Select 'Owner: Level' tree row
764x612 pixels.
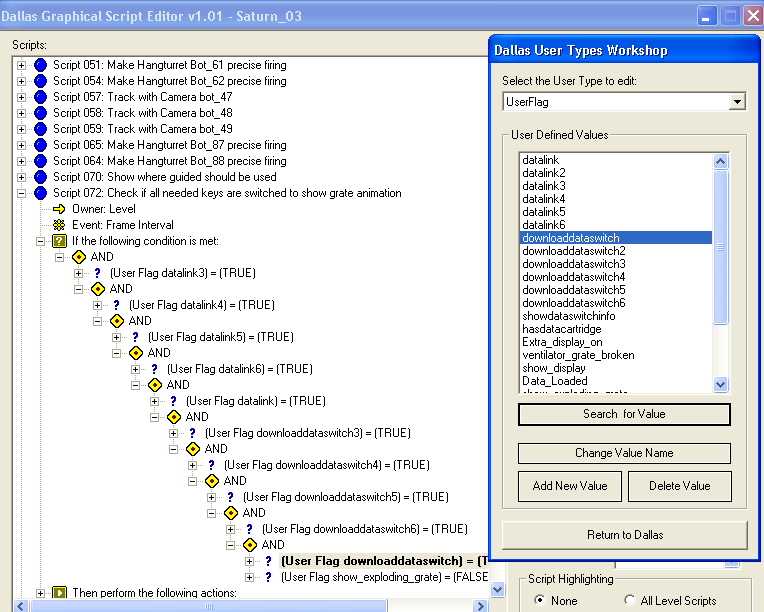[104, 209]
